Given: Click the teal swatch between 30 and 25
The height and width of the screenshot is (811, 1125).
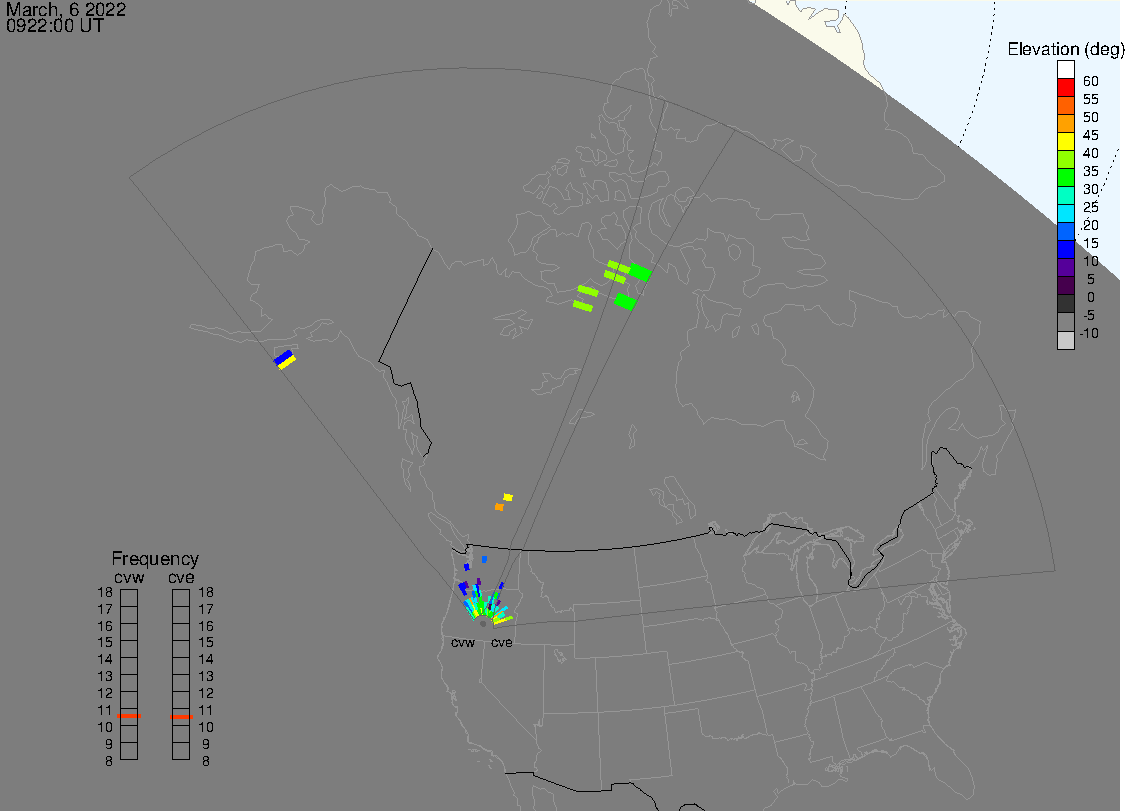Looking at the screenshot, I should (1065, 195).
